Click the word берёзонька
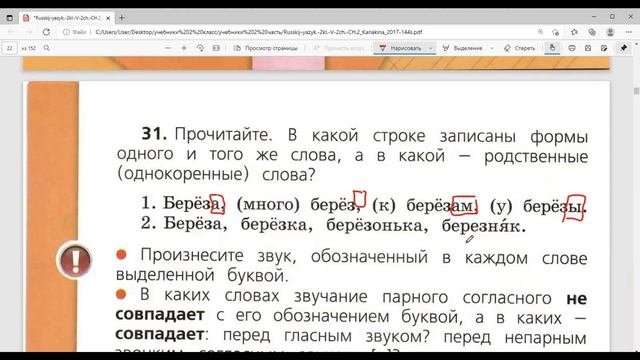640x360 pixels. tap(377, 225)
